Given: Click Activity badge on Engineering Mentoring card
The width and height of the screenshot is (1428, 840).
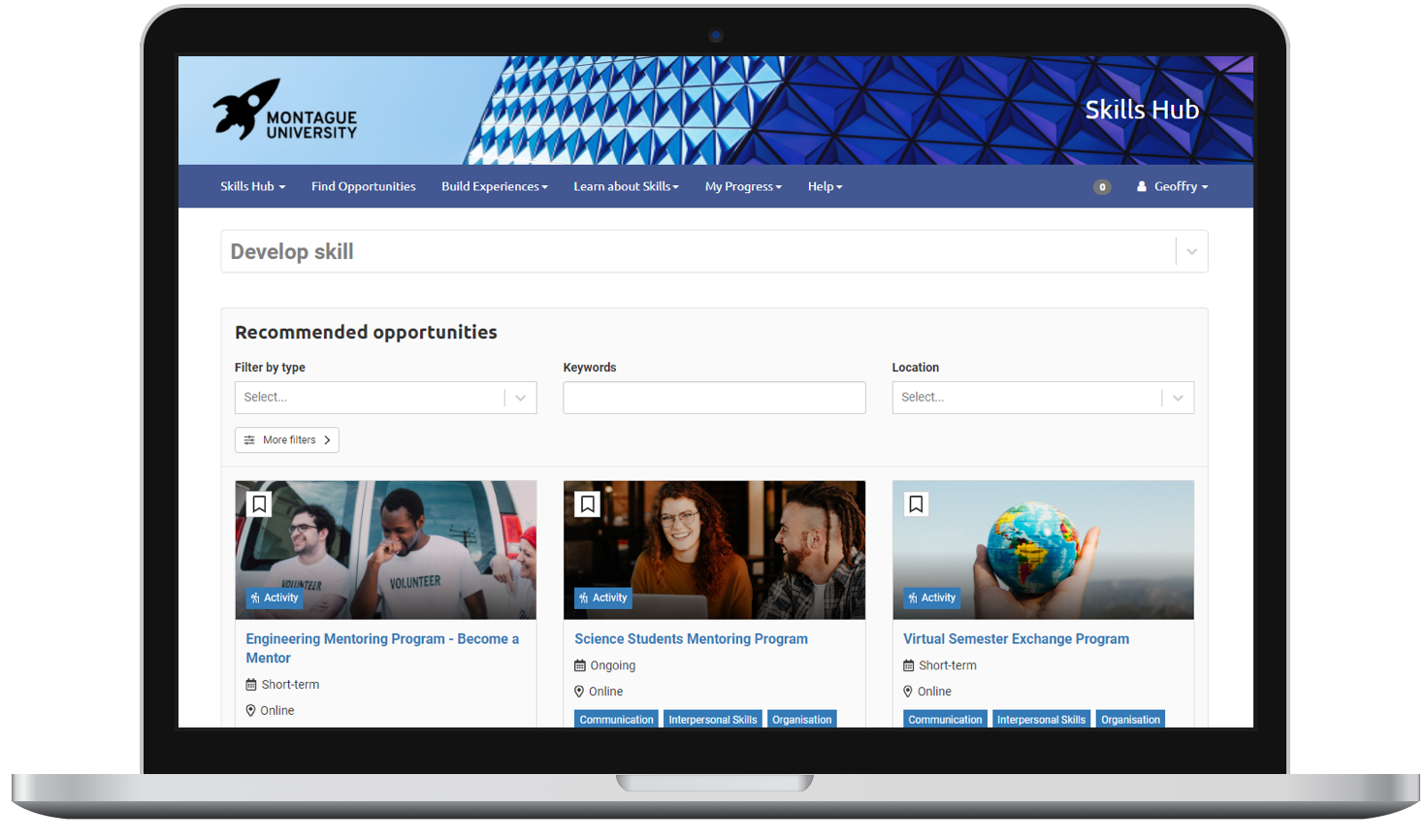Looking at the screenshot, I should 275,598.
